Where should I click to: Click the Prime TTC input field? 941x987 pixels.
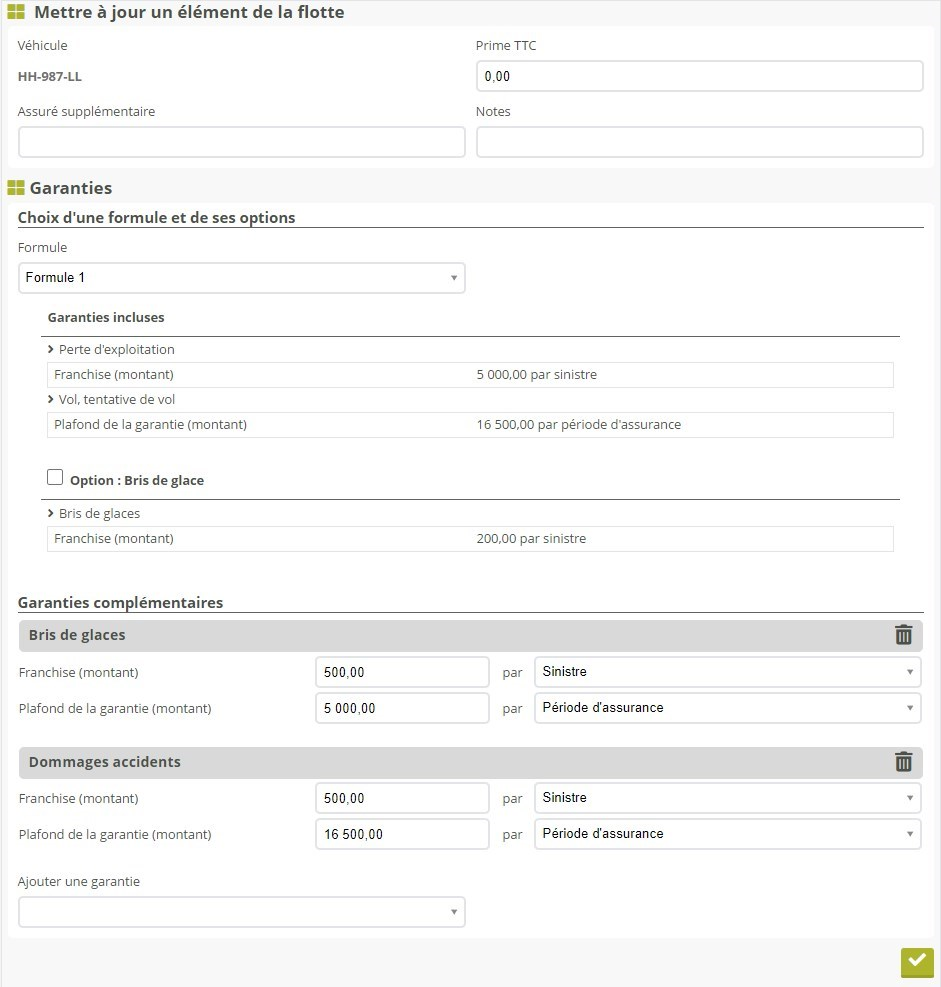(699, 76)
